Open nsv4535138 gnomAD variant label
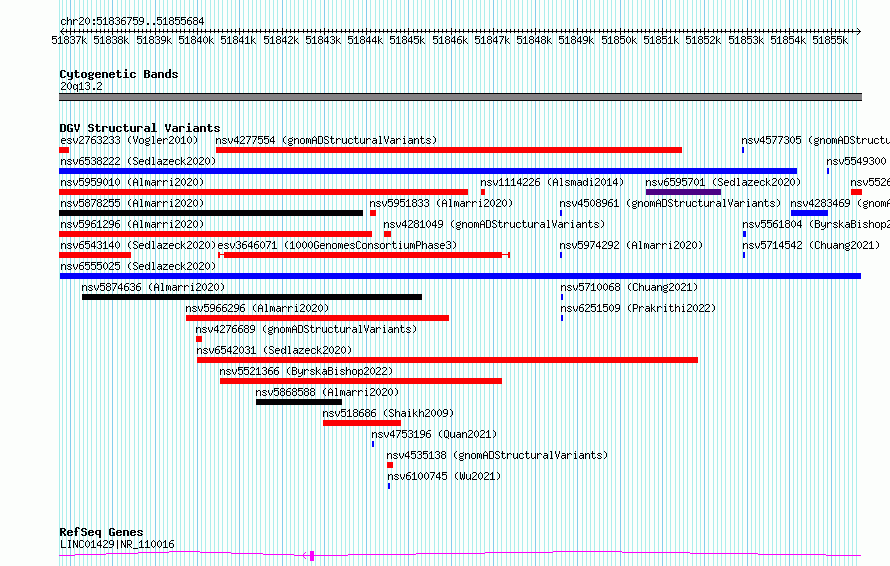 pos(497,455)
